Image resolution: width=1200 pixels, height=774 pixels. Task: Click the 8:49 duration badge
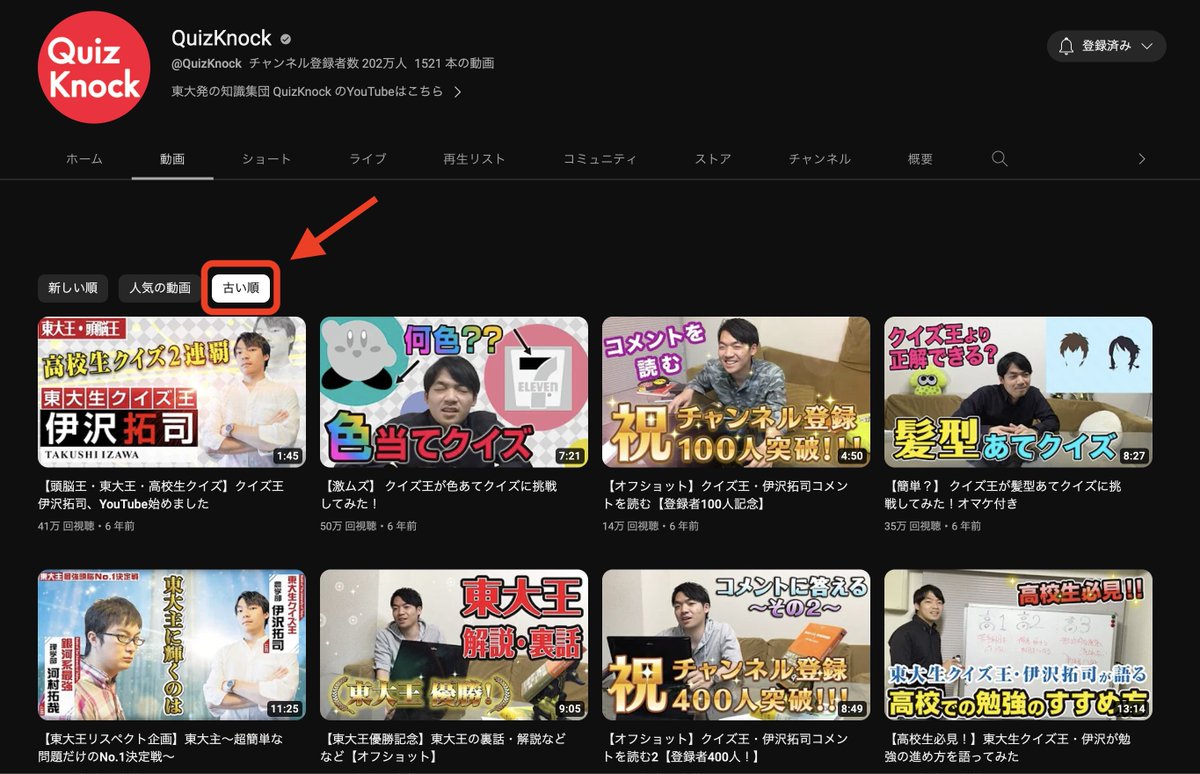click(x=851, y=709)
